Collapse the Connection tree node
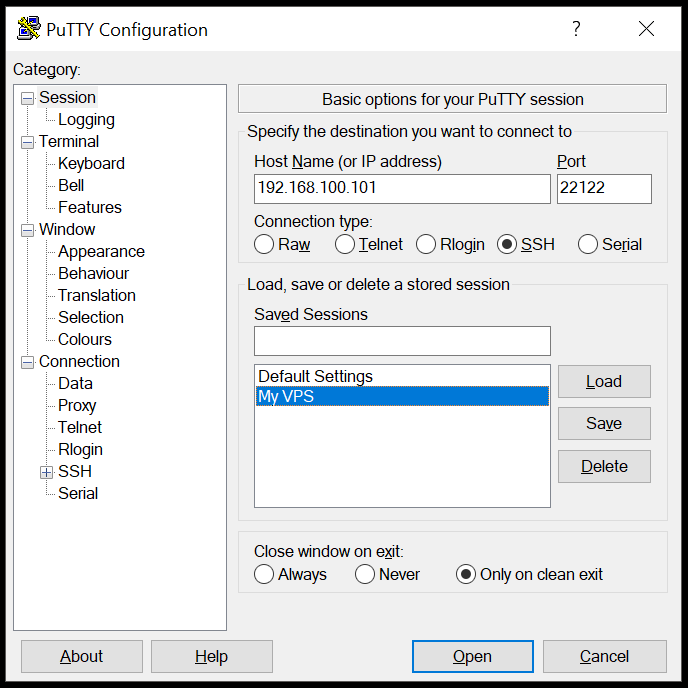Image resolution: width=688 pixels, height=688 pixels. (27, 362)
